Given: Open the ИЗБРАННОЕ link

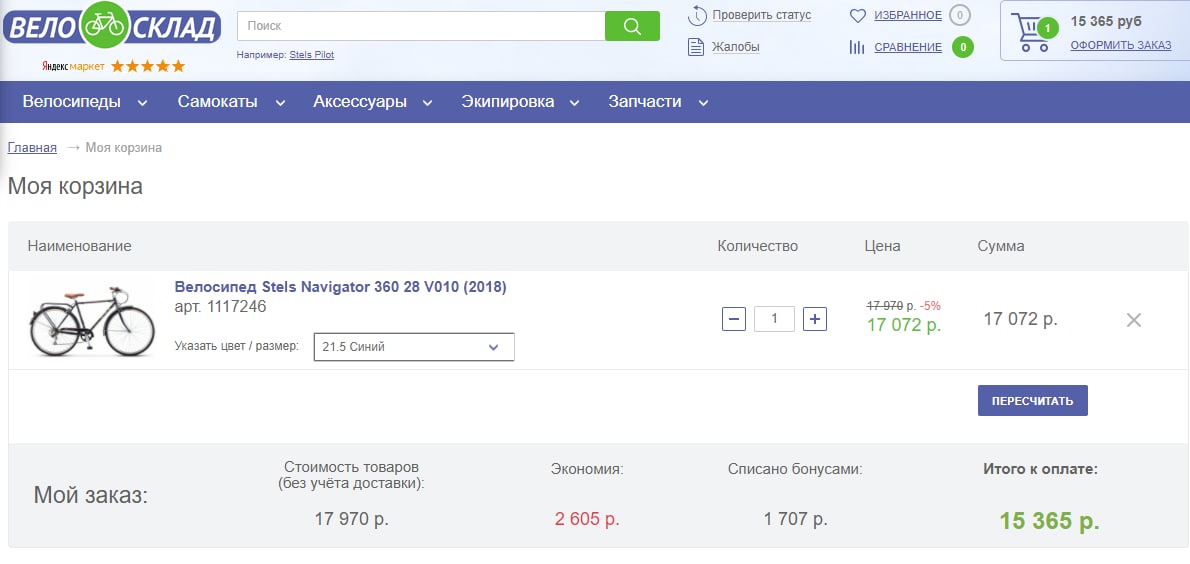Looking at the screenshot, I should click(x=908, y=15).
